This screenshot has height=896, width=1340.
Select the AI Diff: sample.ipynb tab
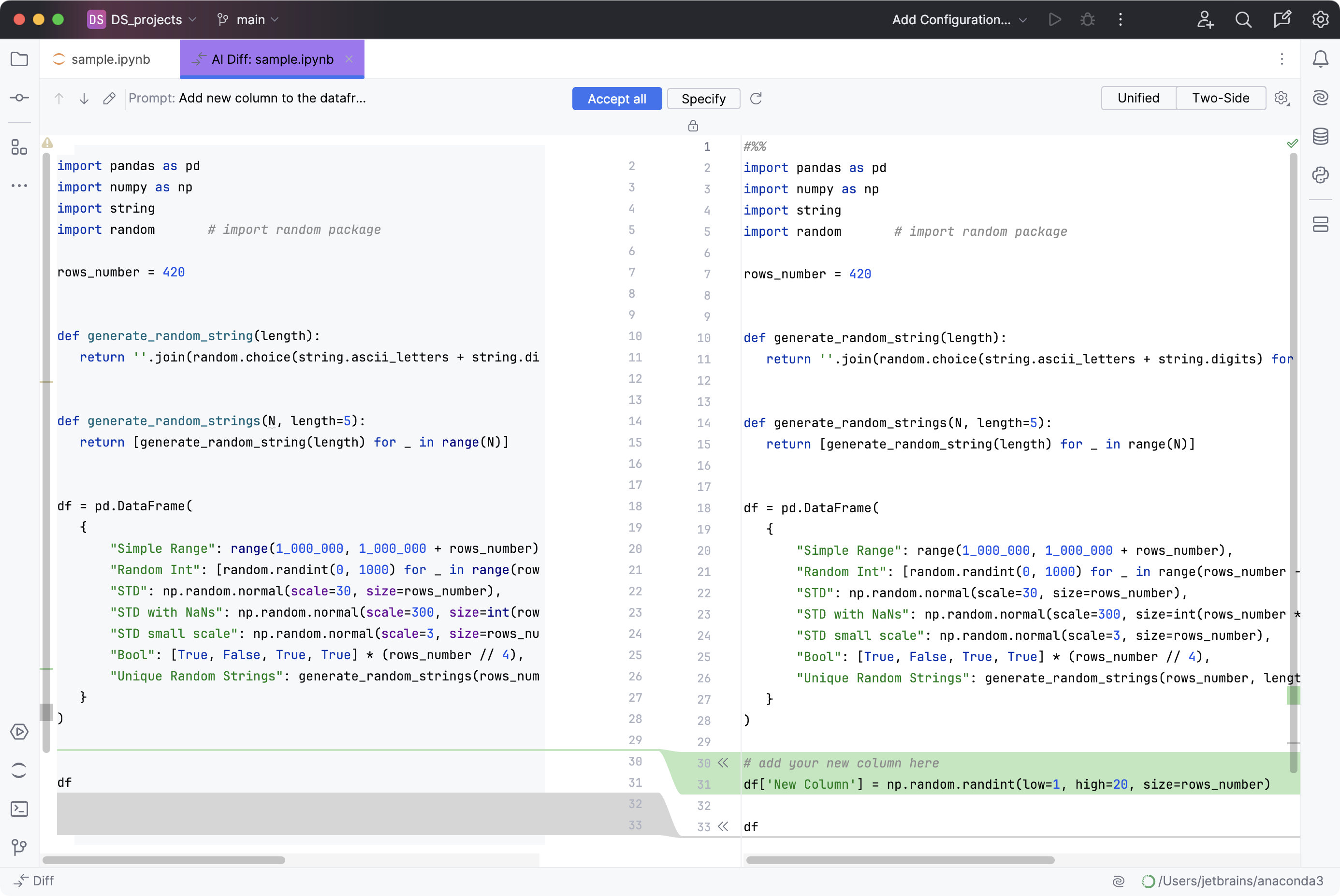273,59
